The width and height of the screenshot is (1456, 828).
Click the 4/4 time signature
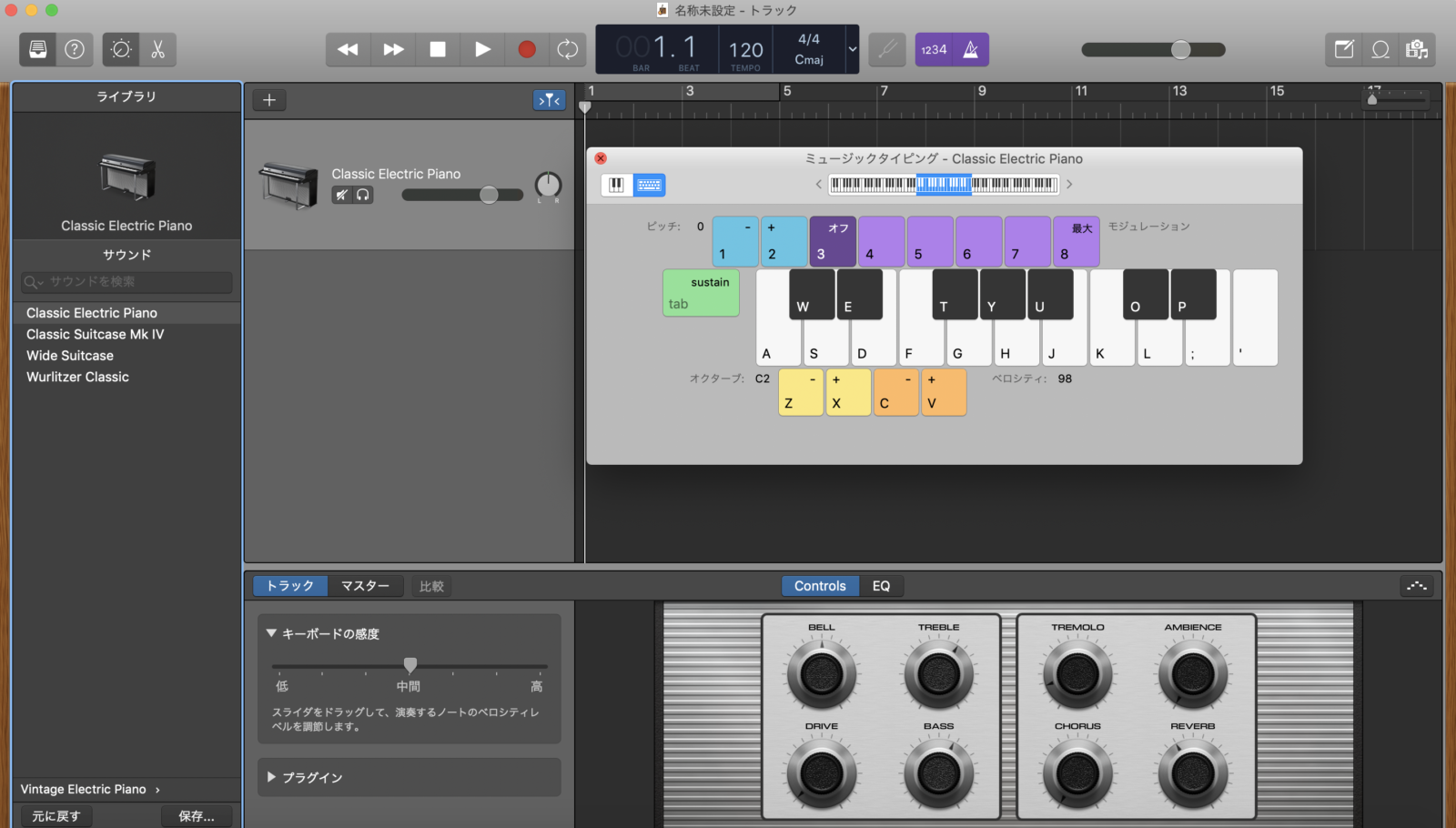[809, 39]
